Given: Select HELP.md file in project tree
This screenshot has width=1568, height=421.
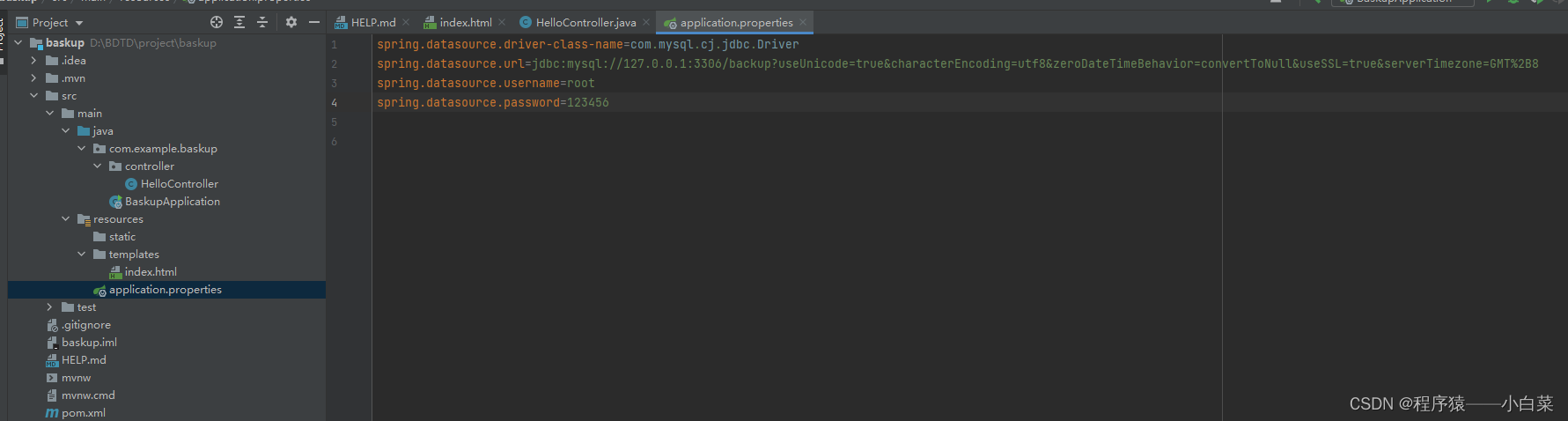Looking at the screenshot, I should (x=84, y=359).
